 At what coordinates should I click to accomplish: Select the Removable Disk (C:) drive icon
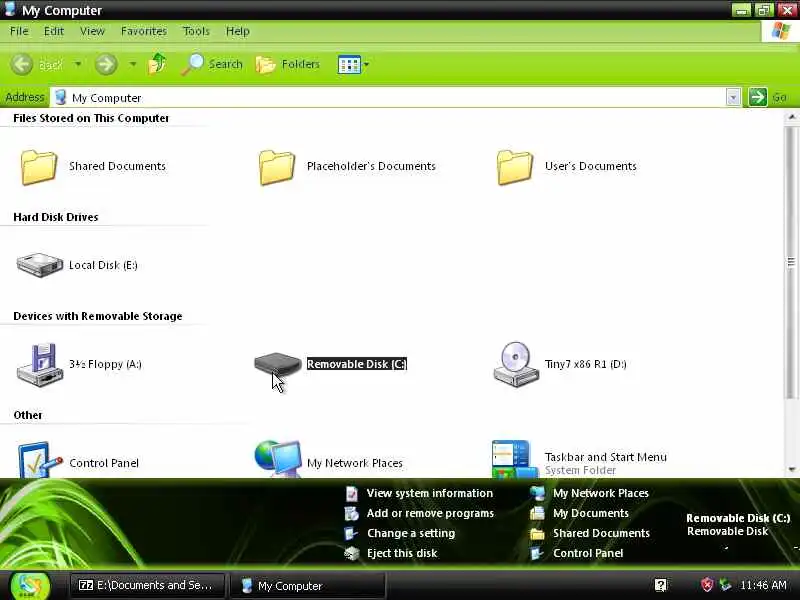278,363
